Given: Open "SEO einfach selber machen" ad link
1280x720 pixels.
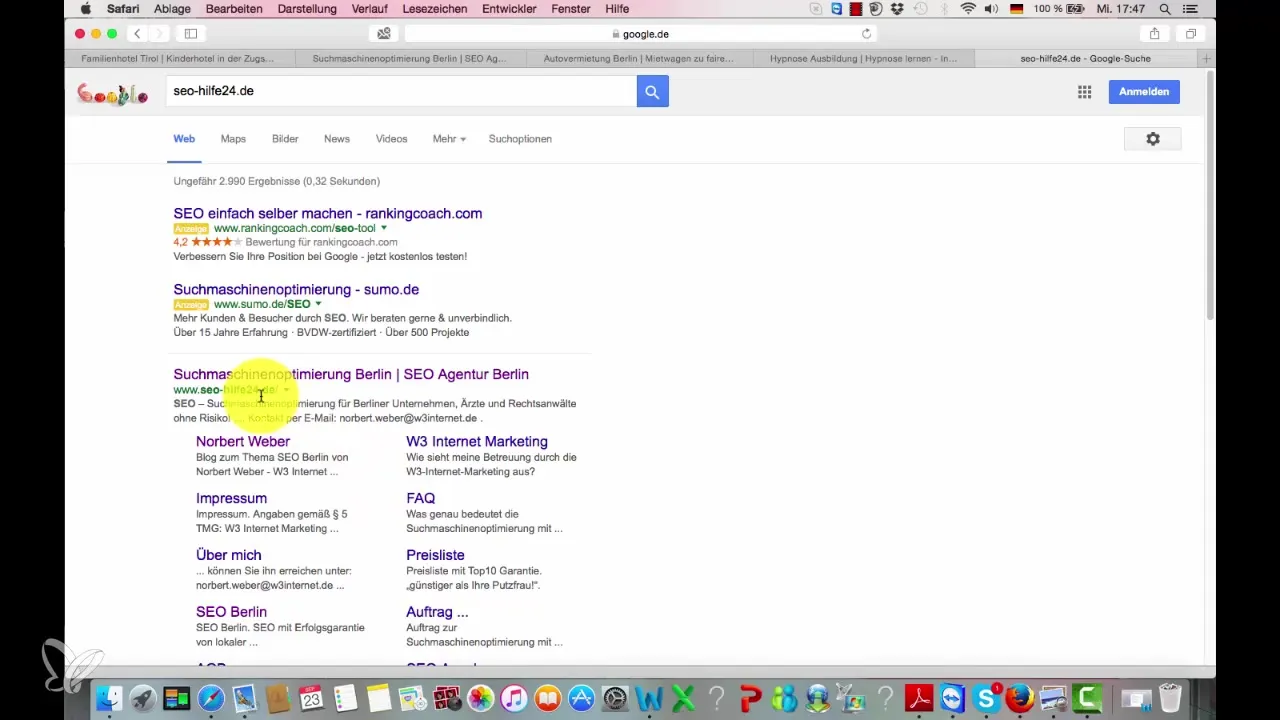Looking at the screenshot, I should point(328,213).
